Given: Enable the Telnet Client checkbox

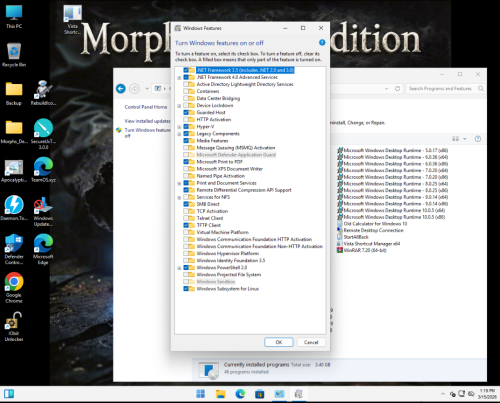Looking at the screenshot, I should click(x=186, y=218).
